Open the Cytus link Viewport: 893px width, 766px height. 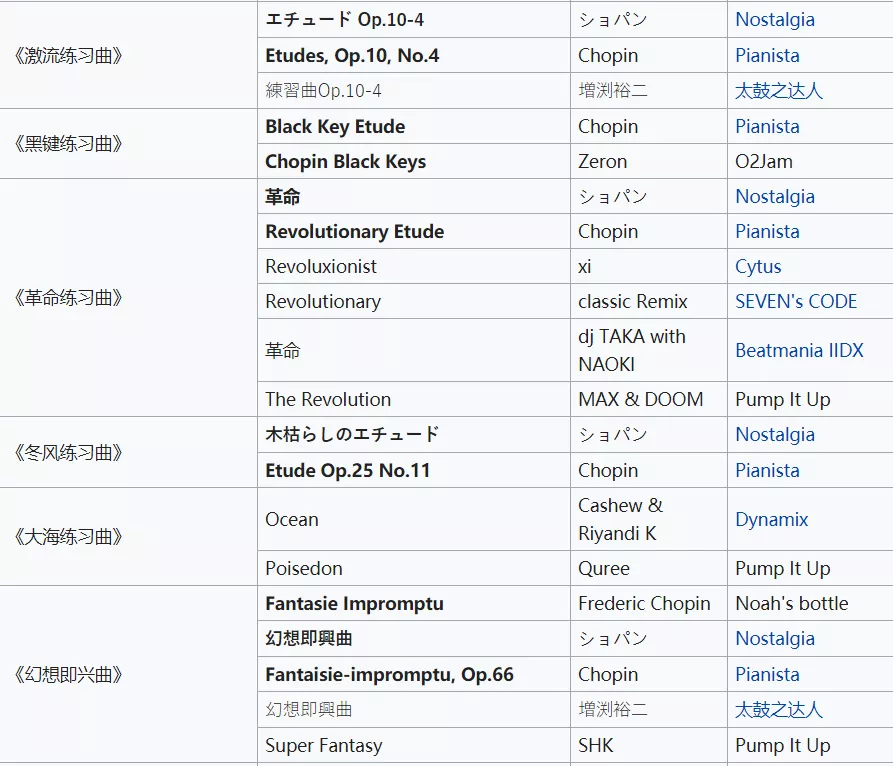point(758,267)
